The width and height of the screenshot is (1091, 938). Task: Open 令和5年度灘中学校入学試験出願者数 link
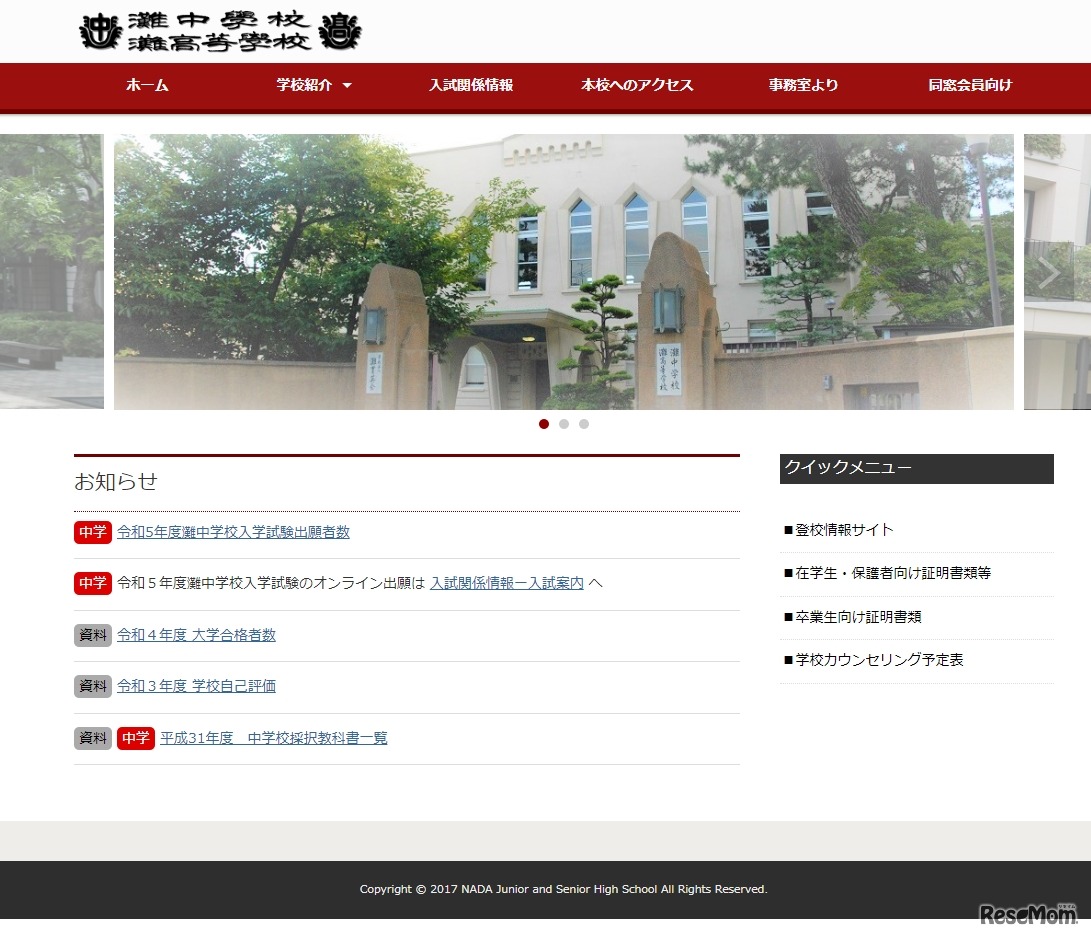pos(233,532)
